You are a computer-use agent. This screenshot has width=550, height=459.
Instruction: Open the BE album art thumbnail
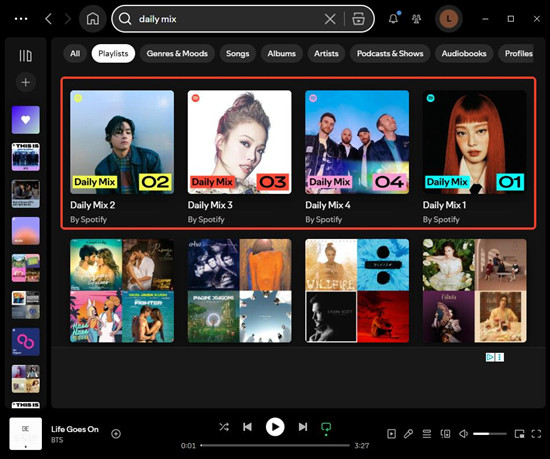26,433
